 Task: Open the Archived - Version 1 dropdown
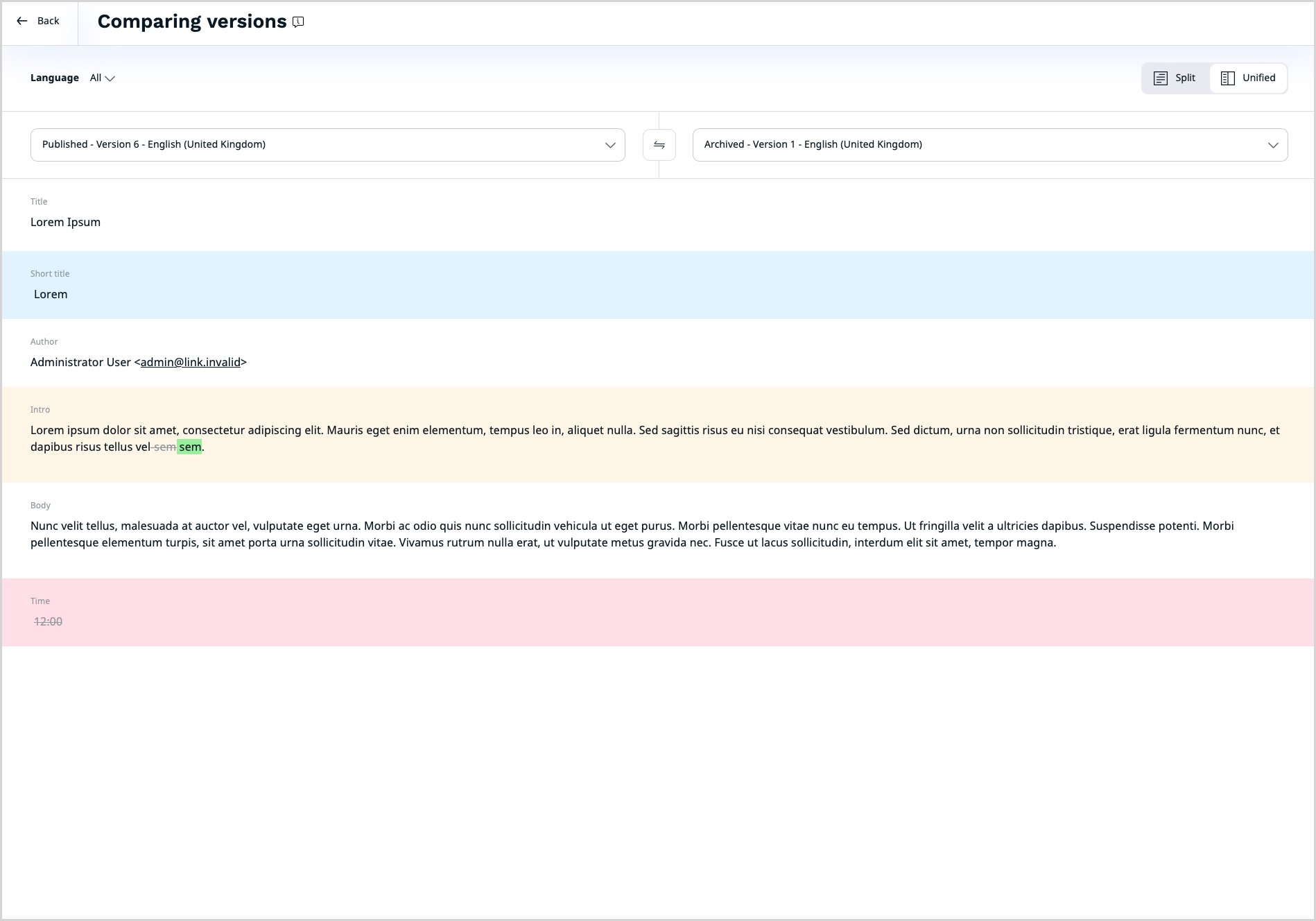(x=989, y=145)
